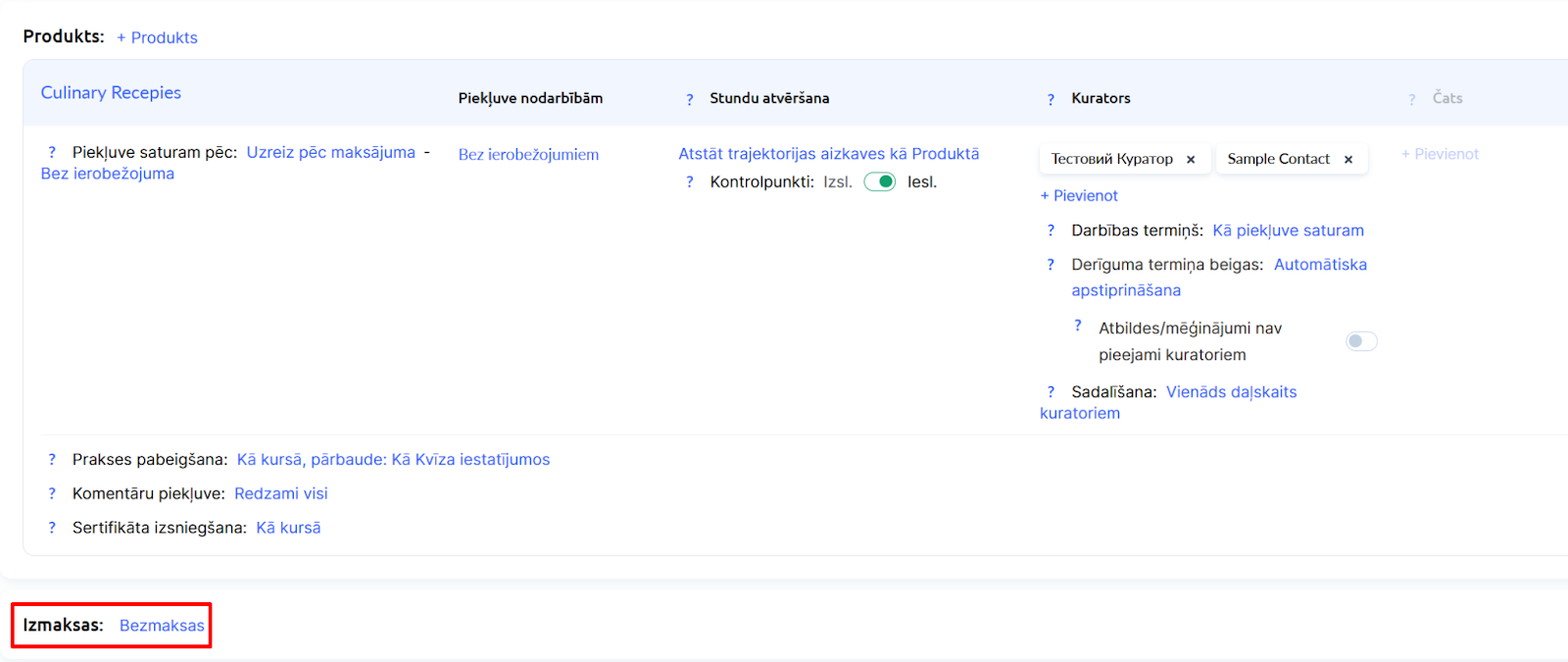Click help icon beside Prakses pabeigšana
This screenshot has height=662, width=1568.
[x=52, y=460]
